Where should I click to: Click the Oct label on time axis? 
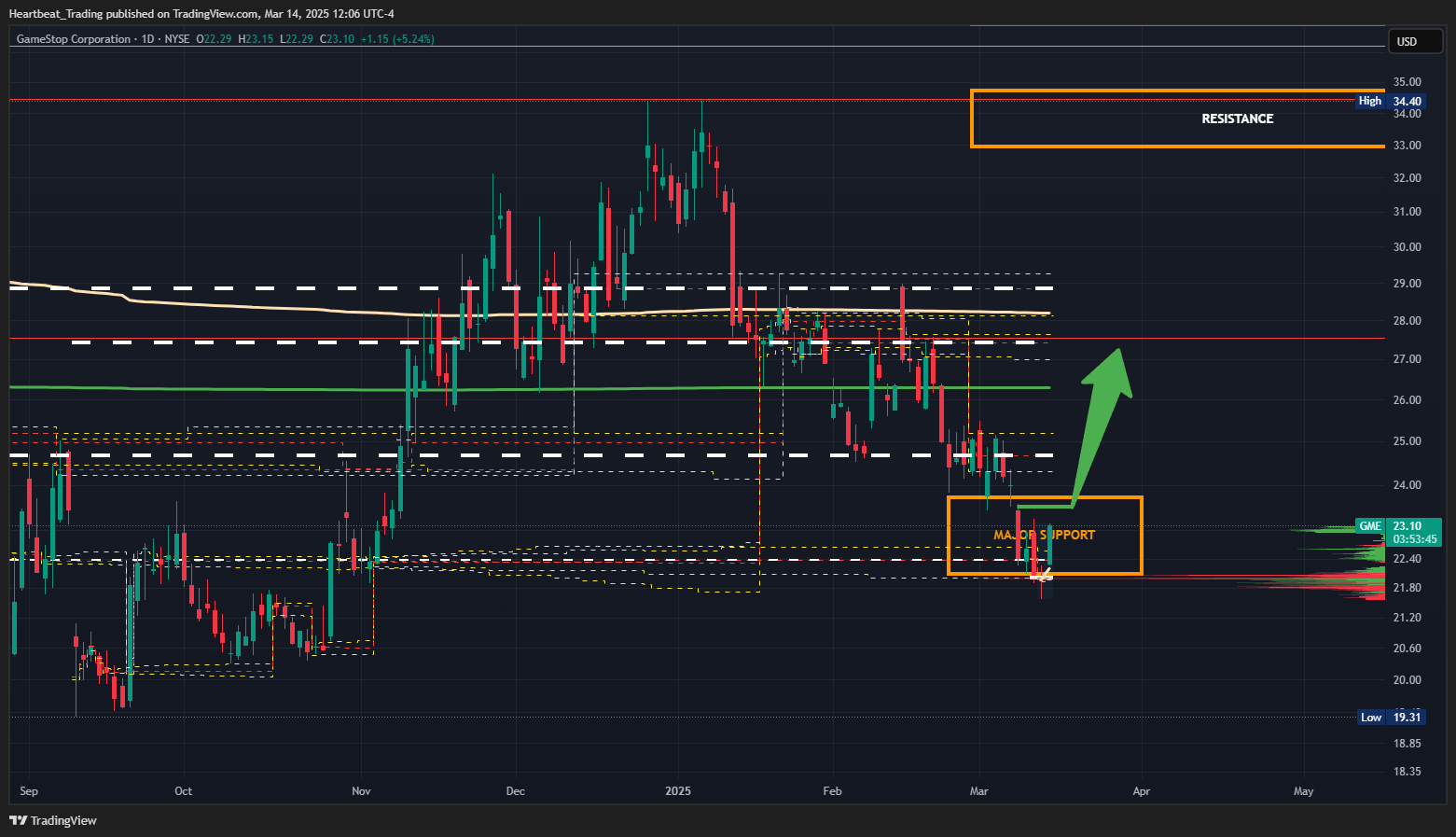point(184,791)
